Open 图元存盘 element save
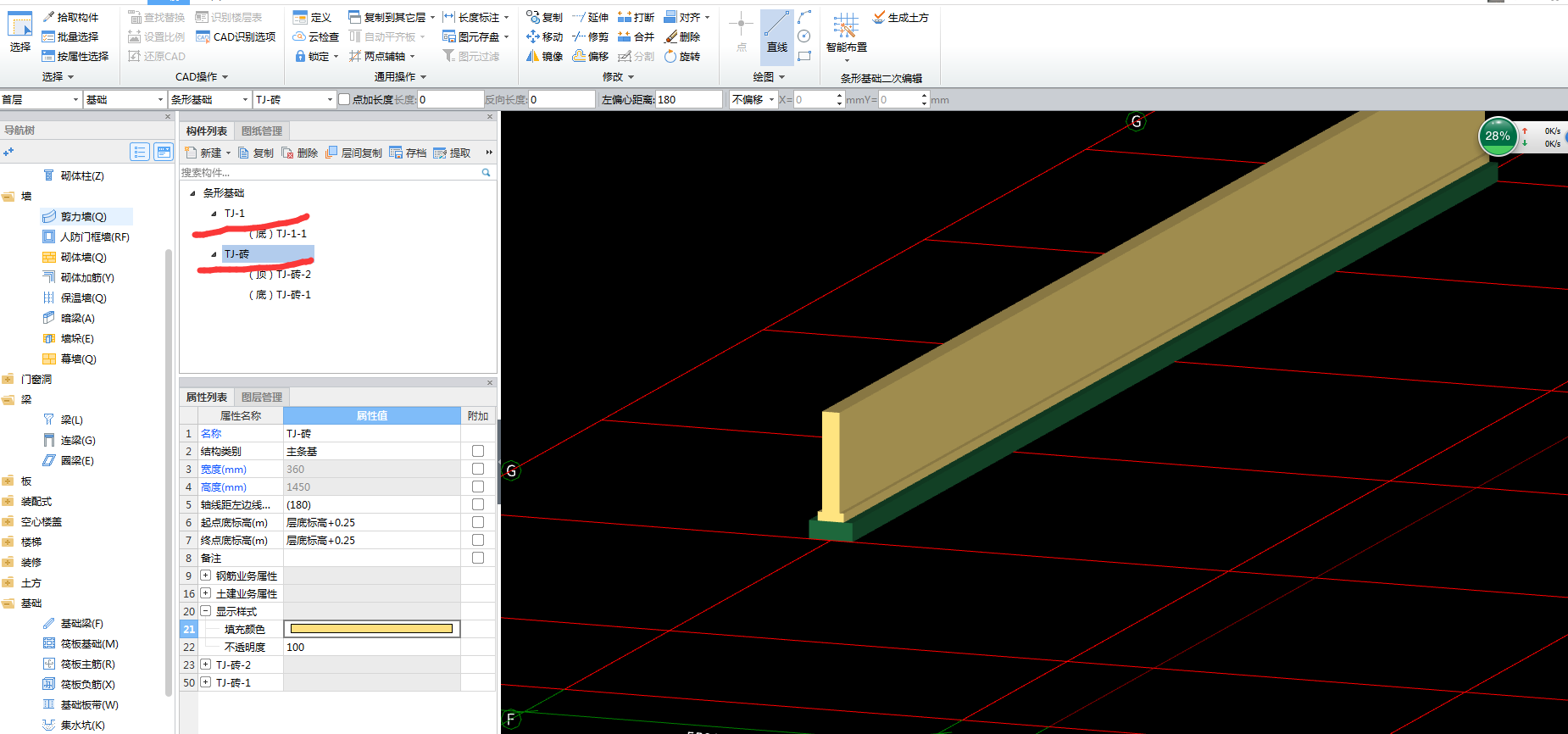 pyautogui.click(x=475, y=36)
